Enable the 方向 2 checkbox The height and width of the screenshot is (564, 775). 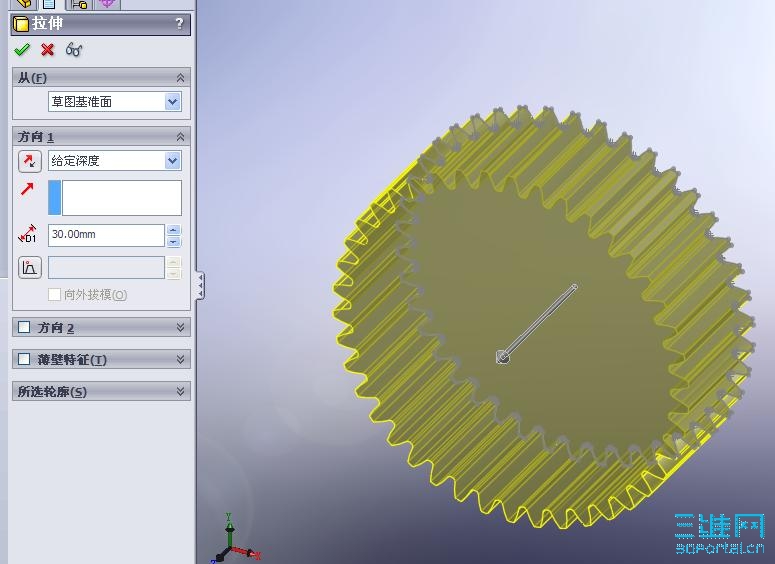click(24, 327)
